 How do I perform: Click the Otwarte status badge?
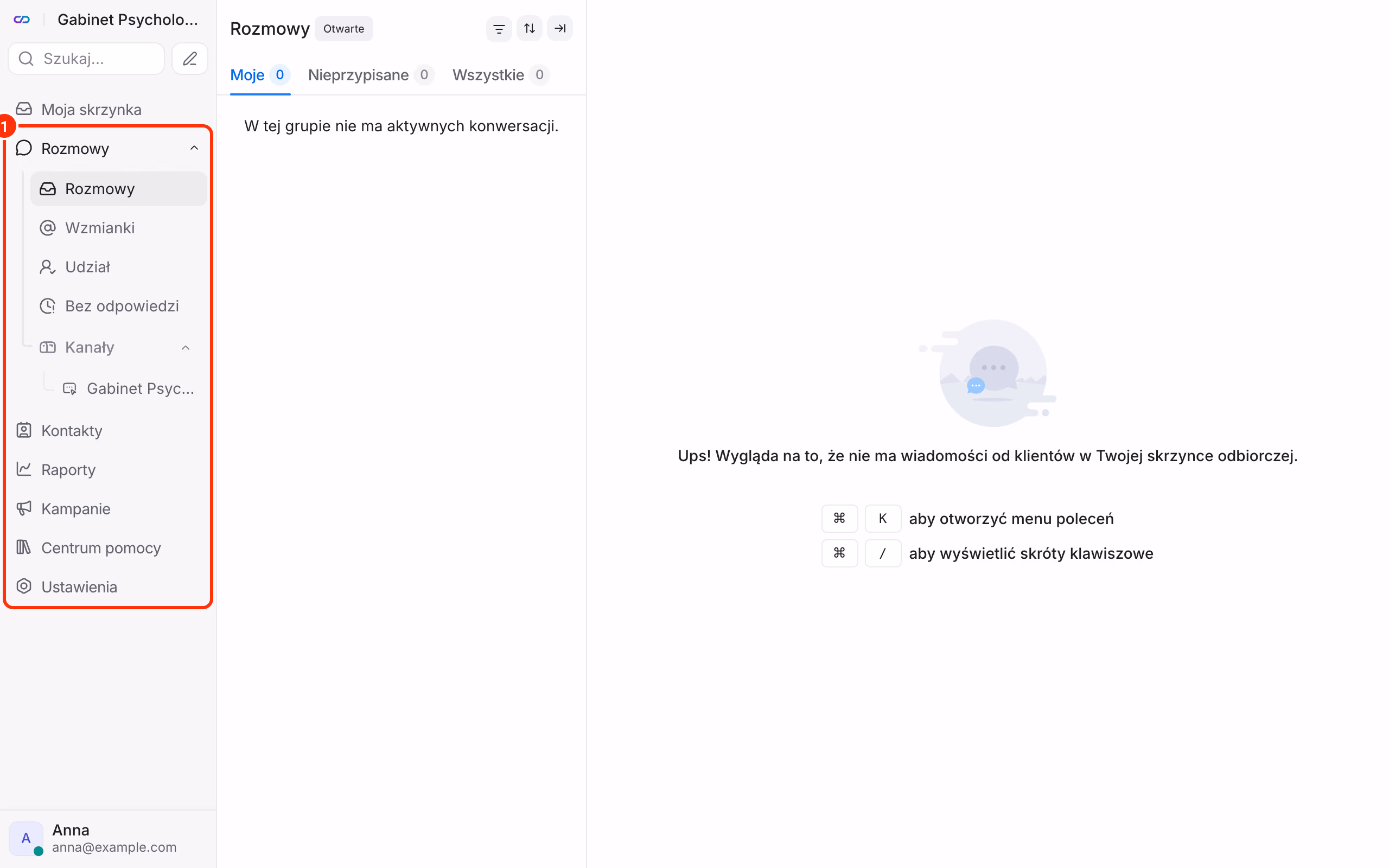[x=343, y=29]
